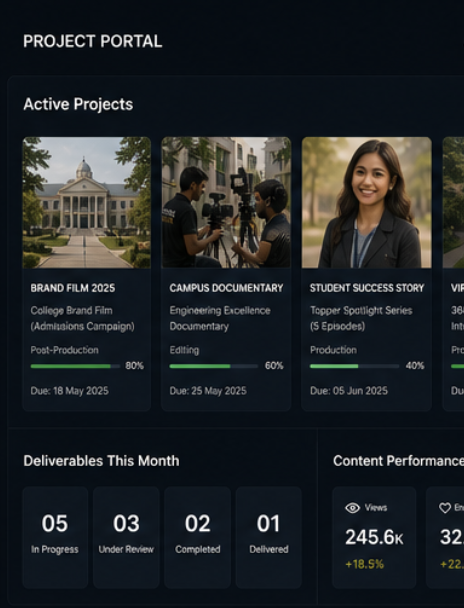This screenshot has width=464, height=608.
Task: Open the 03 Under Review deliverables card
Action: pyautogui.click(x=126, y=537)
